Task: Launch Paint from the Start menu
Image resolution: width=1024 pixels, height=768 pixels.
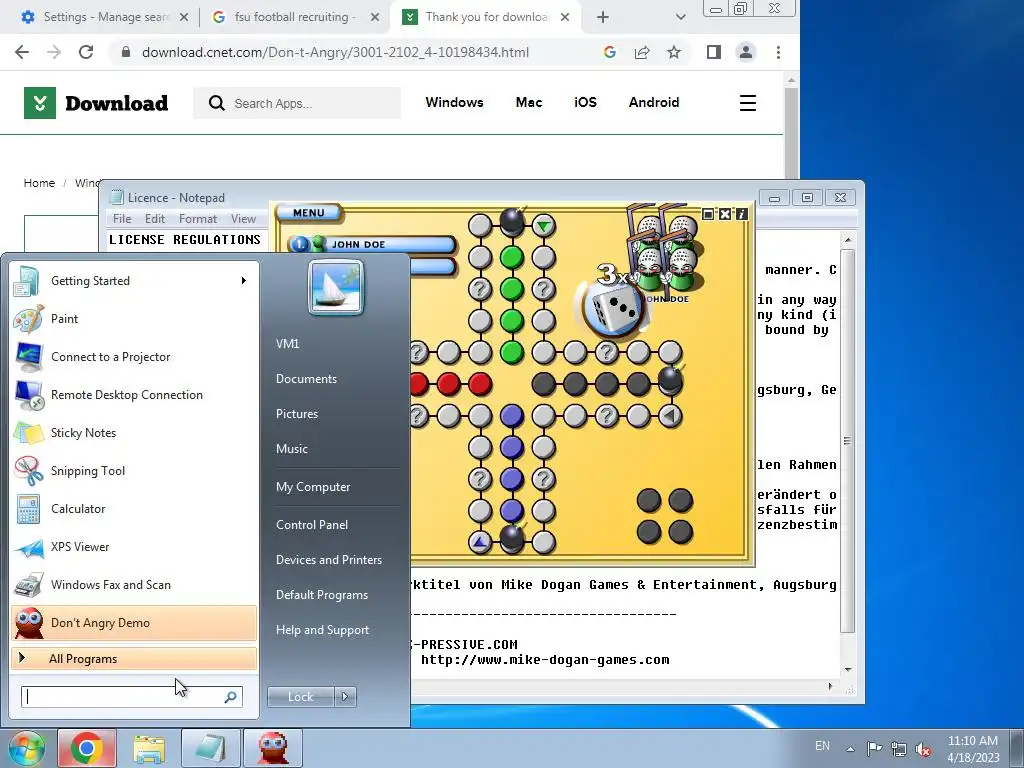Action: [133, 319]
